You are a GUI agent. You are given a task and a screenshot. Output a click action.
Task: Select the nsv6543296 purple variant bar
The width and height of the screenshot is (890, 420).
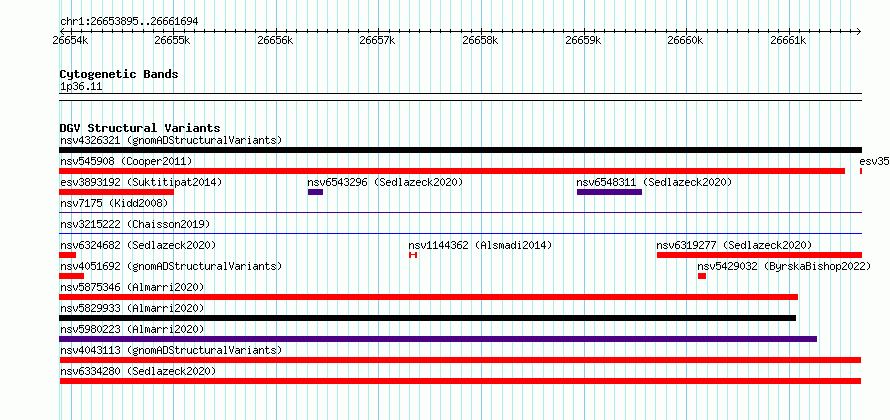point(316,192)
